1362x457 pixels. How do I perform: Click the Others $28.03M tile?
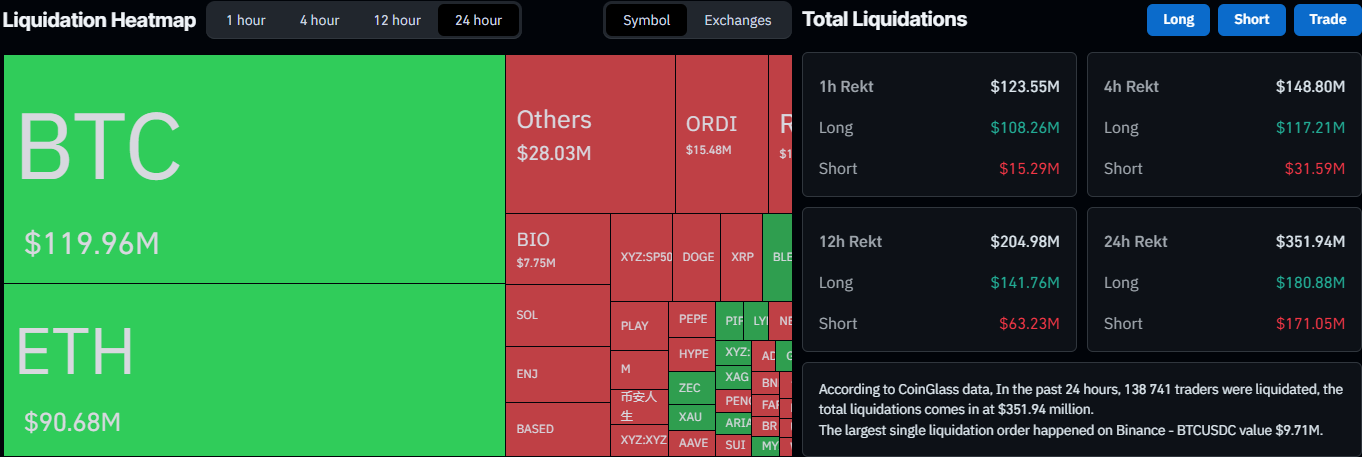pyautogui.click(x=590, y=134)
